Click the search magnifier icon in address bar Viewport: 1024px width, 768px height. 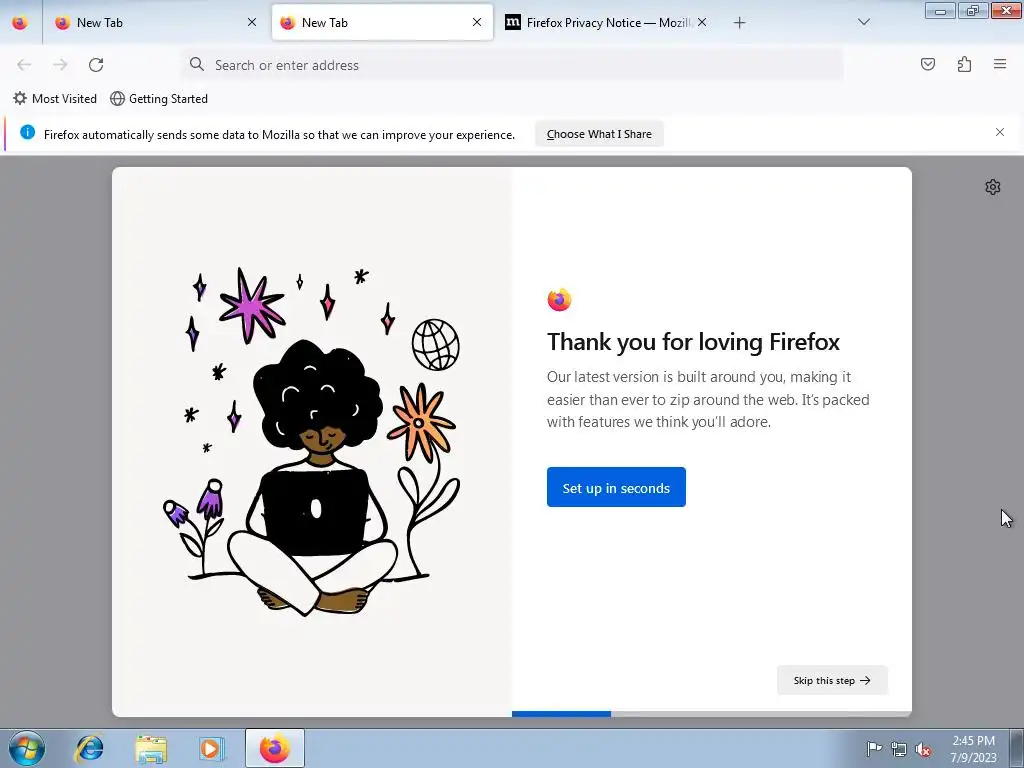click(197, 64)
